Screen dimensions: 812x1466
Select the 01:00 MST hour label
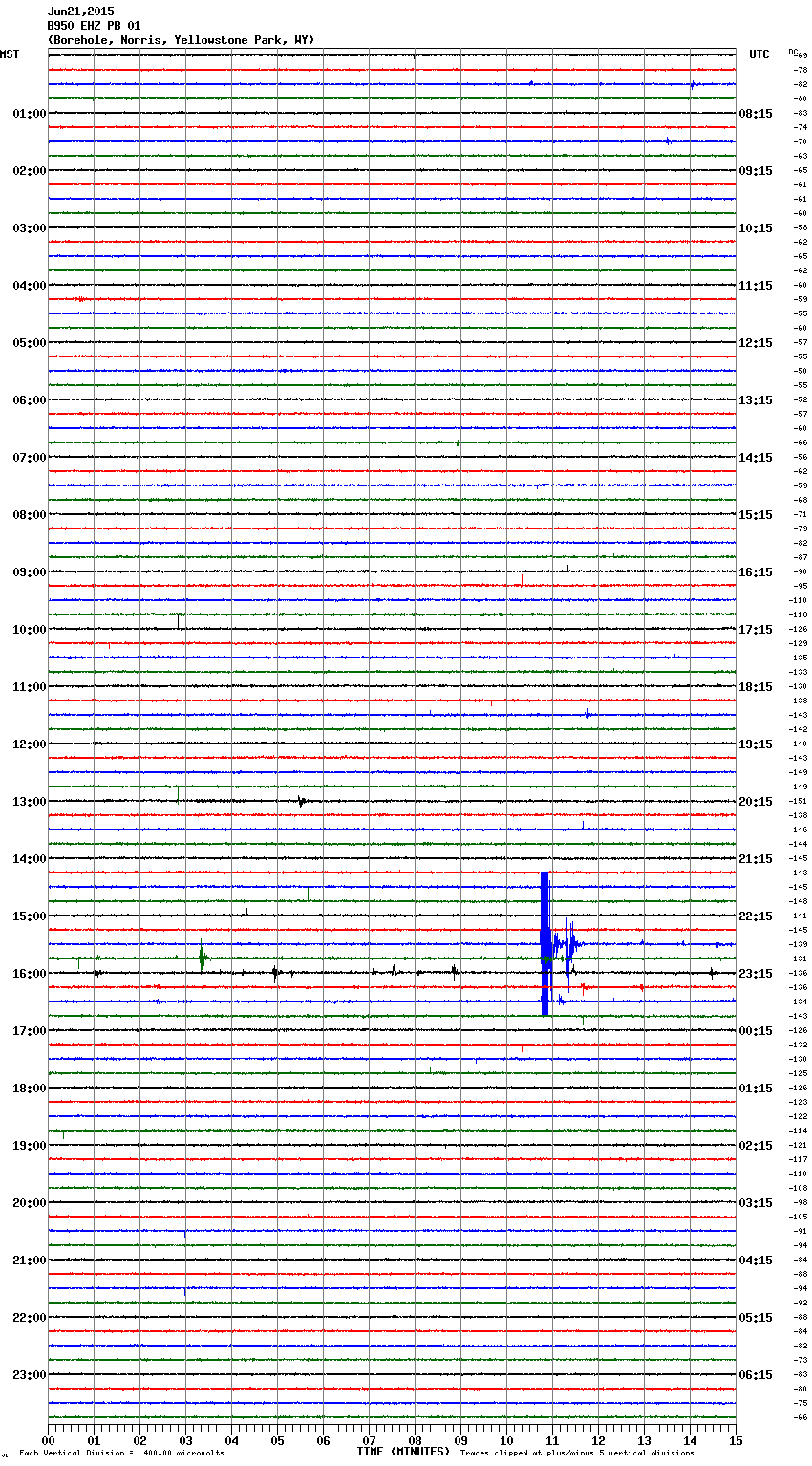(x=30, y=114)
